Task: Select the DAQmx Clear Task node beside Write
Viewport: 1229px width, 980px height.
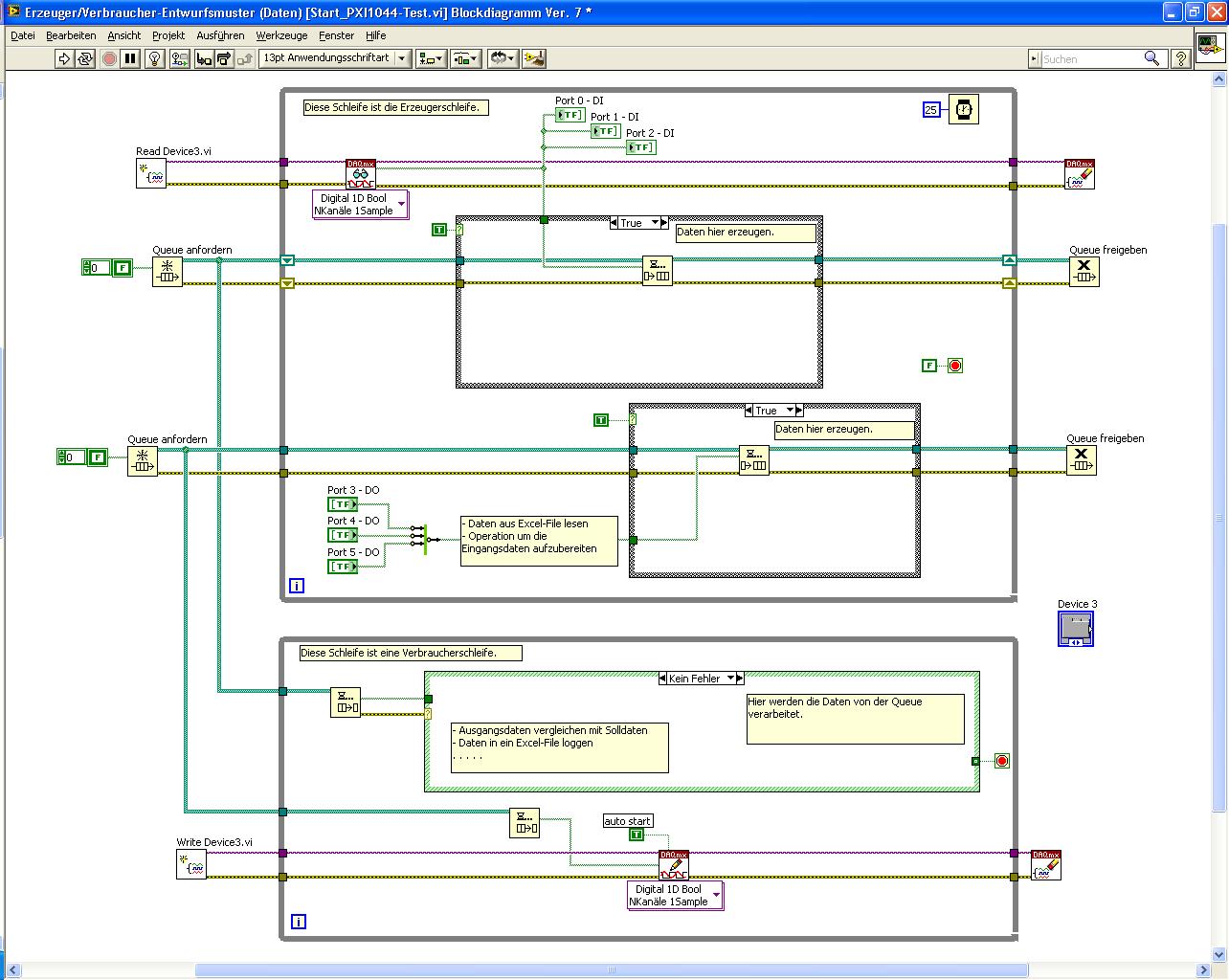Action: pos(1046,865)
